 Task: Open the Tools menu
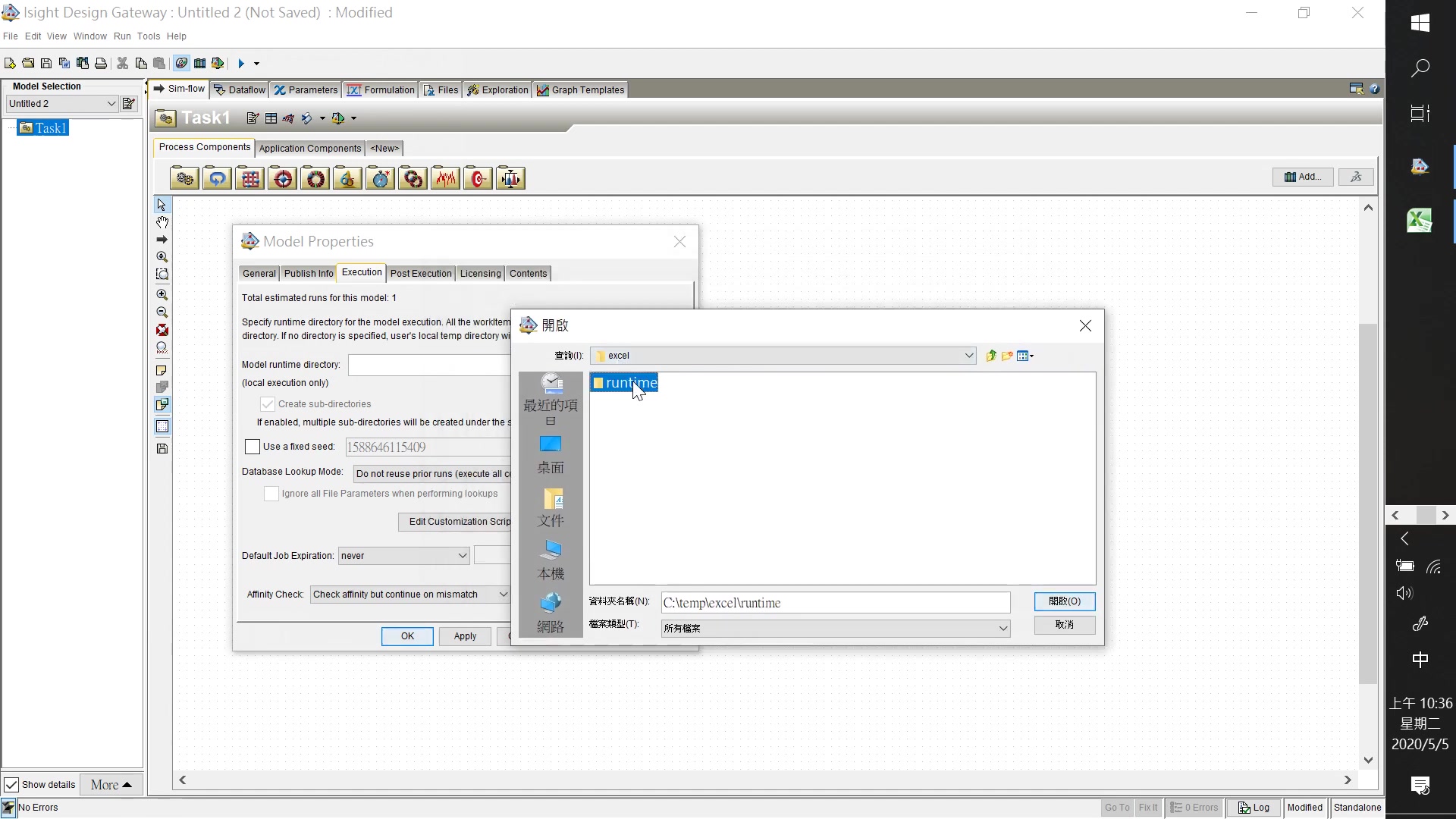click(149, 36)
